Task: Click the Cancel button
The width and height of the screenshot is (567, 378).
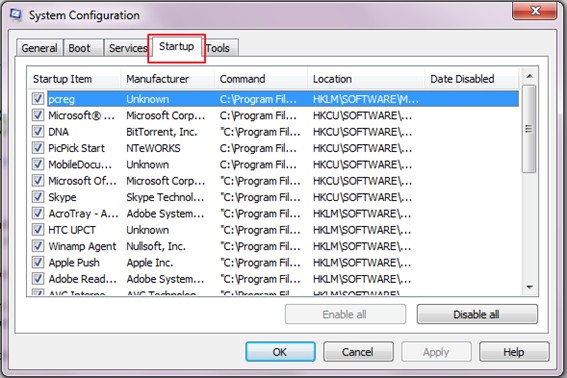Action: pyautogui.click(x=358, y=352)
